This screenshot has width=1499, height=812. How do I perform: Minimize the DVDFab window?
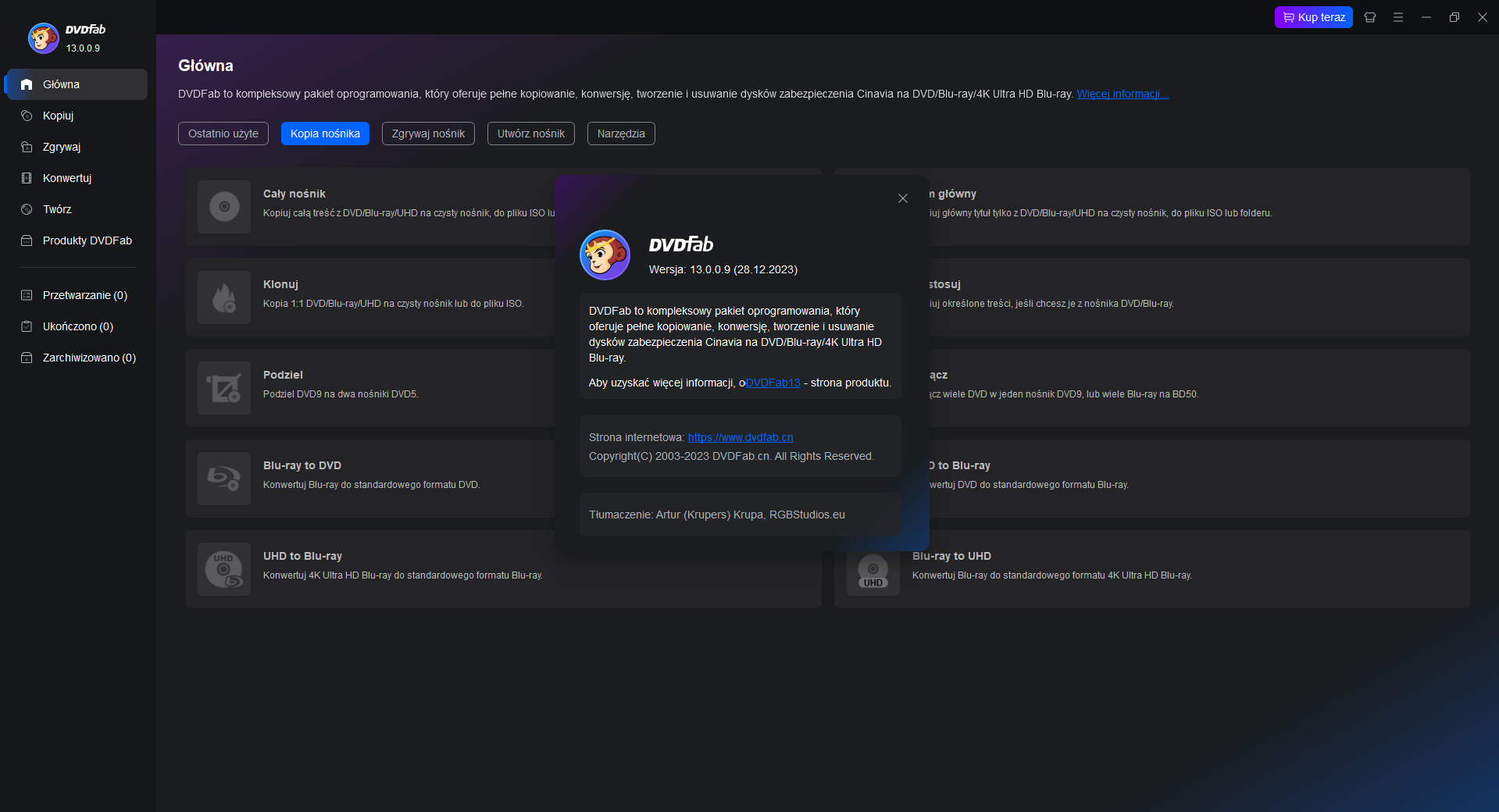coord(1426,17)
